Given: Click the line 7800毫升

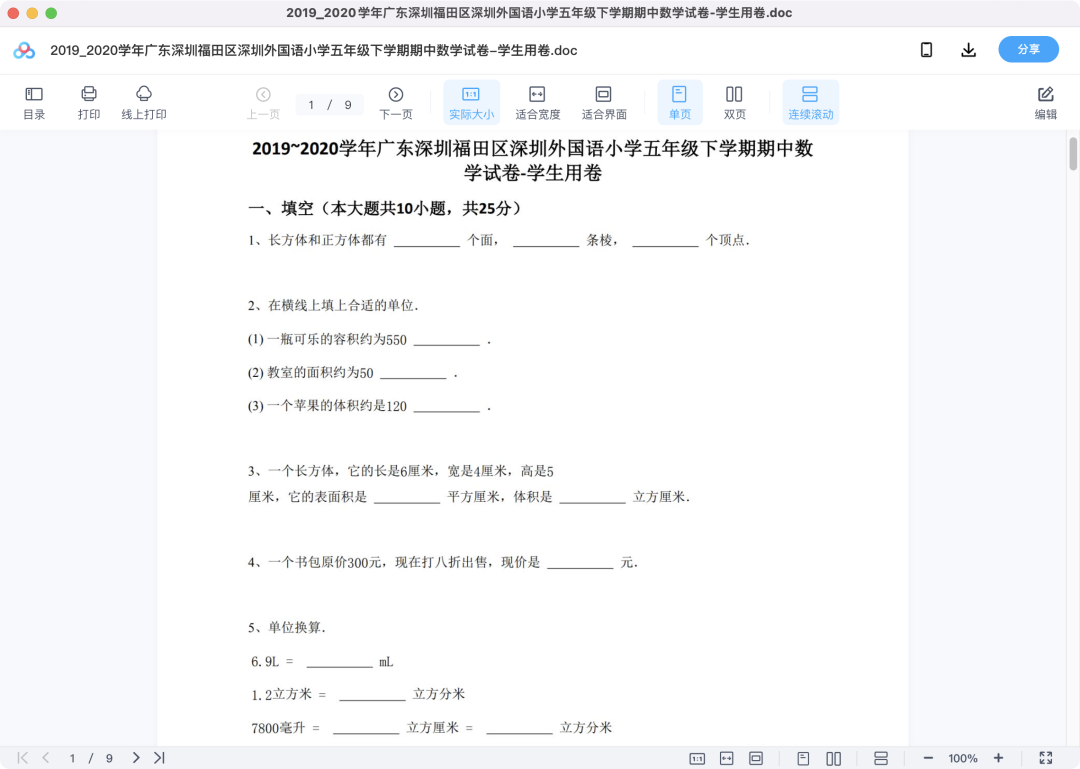Looking at the screenshot, I should point(431,728).
